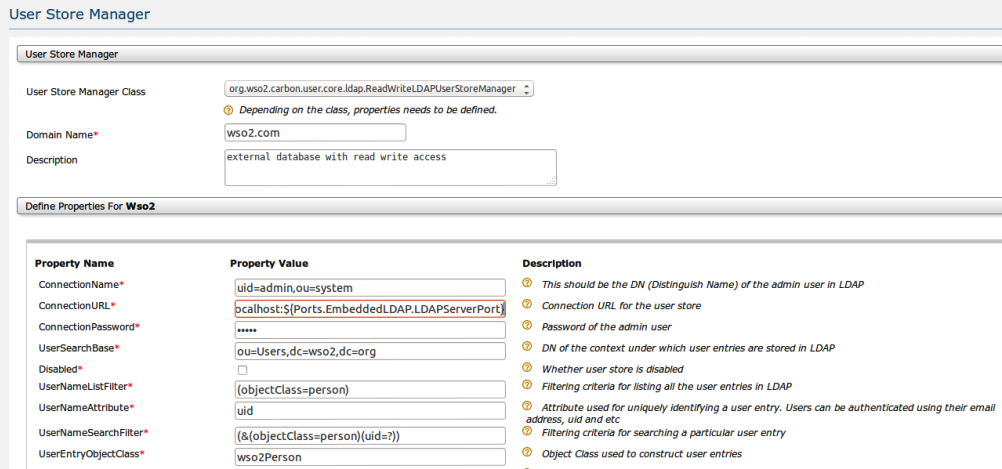Screen dimensions: 1002x469
Task: Click the 'UserNameSearchFilter' property label
Action: [x=90, y=433]
